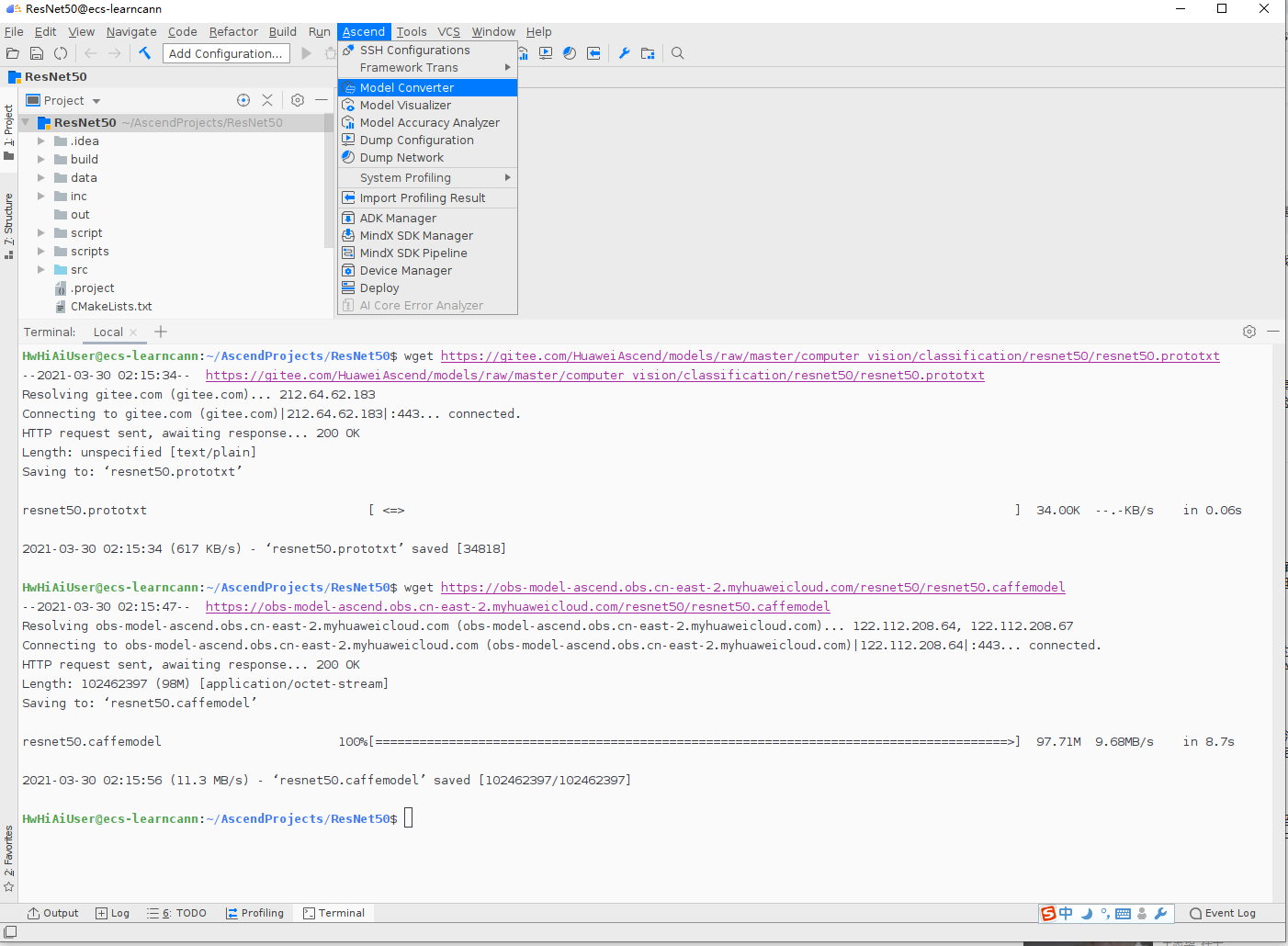The width and height of the screenshot is (1288, 946).
Task: Open resnet50.prototxt URL in wget command line
Action: [x=830, y=356]
